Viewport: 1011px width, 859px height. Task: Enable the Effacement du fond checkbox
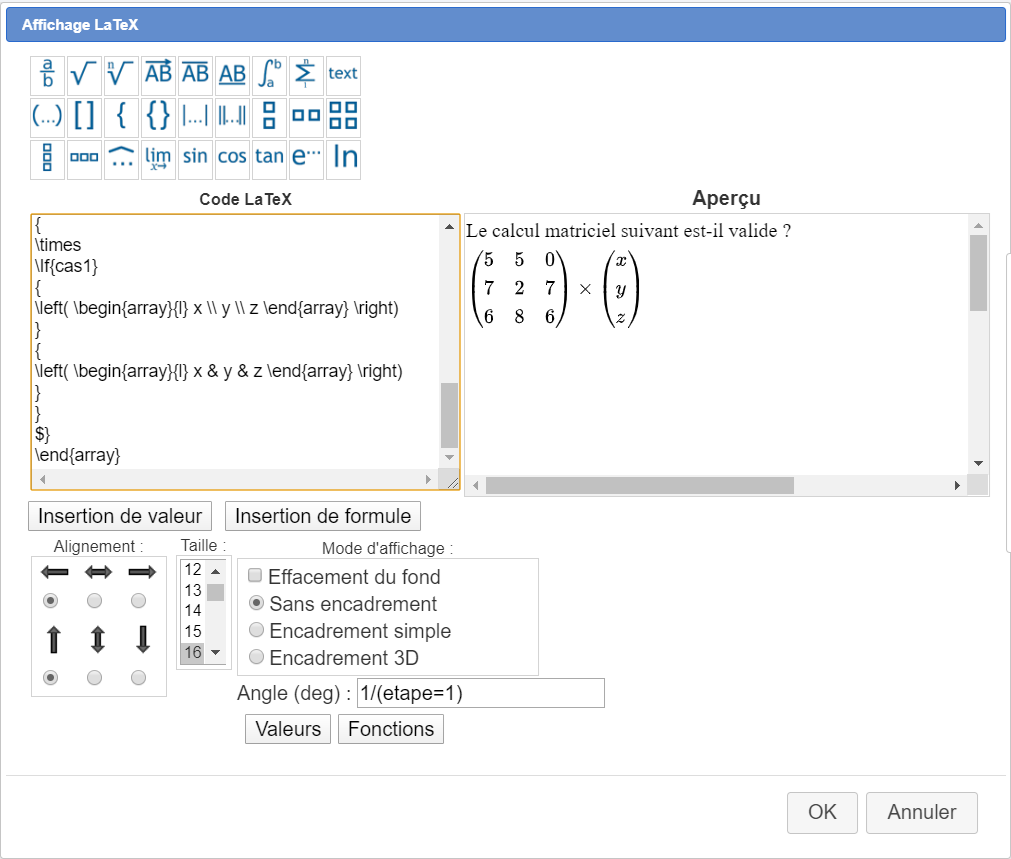click(x=255, y=576)
